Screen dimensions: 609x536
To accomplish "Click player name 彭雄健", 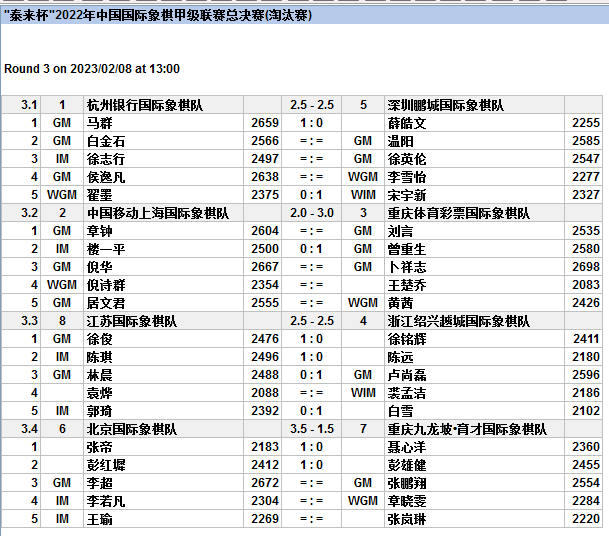I will point(407,465).
